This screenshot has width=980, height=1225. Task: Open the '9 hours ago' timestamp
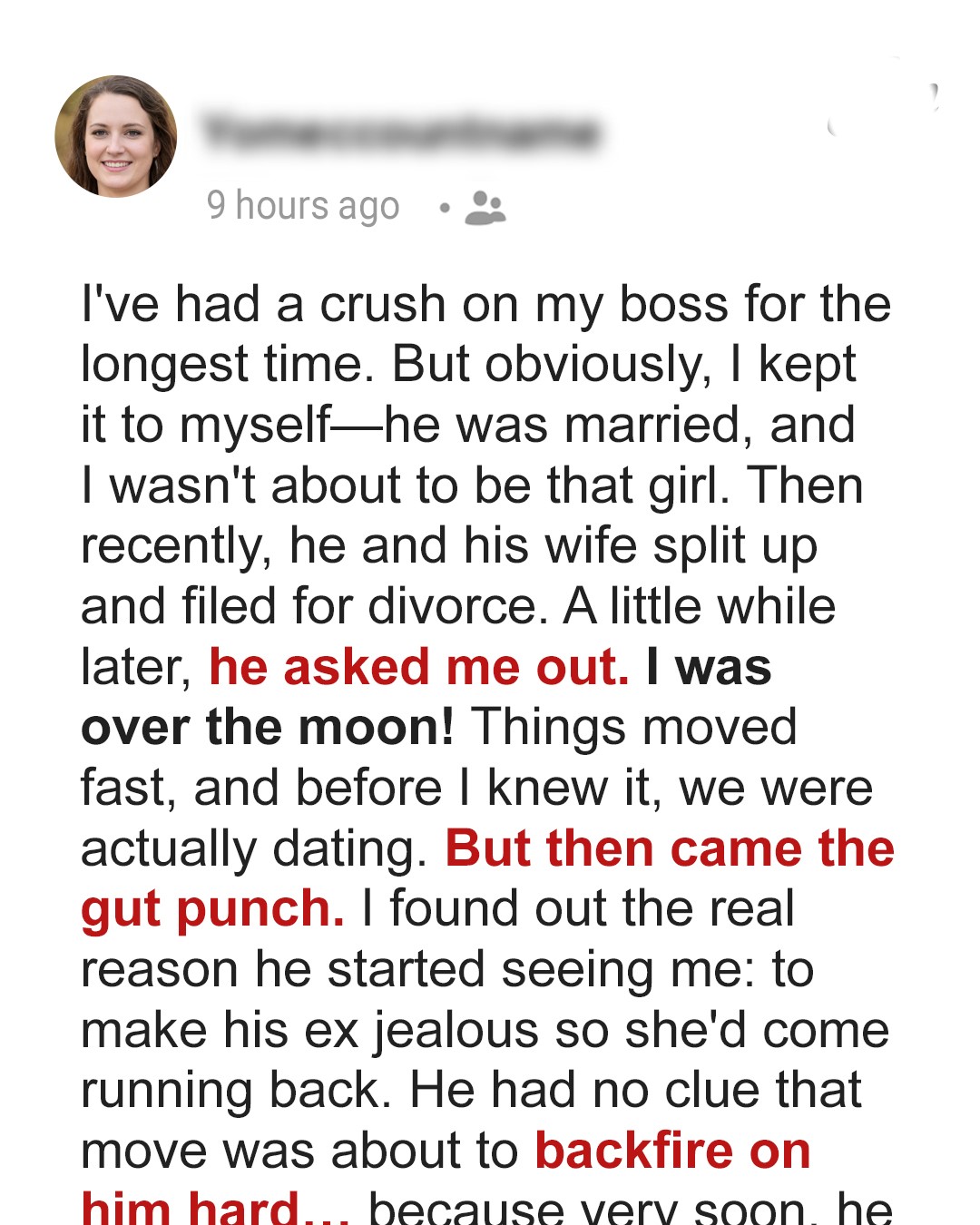303,206
